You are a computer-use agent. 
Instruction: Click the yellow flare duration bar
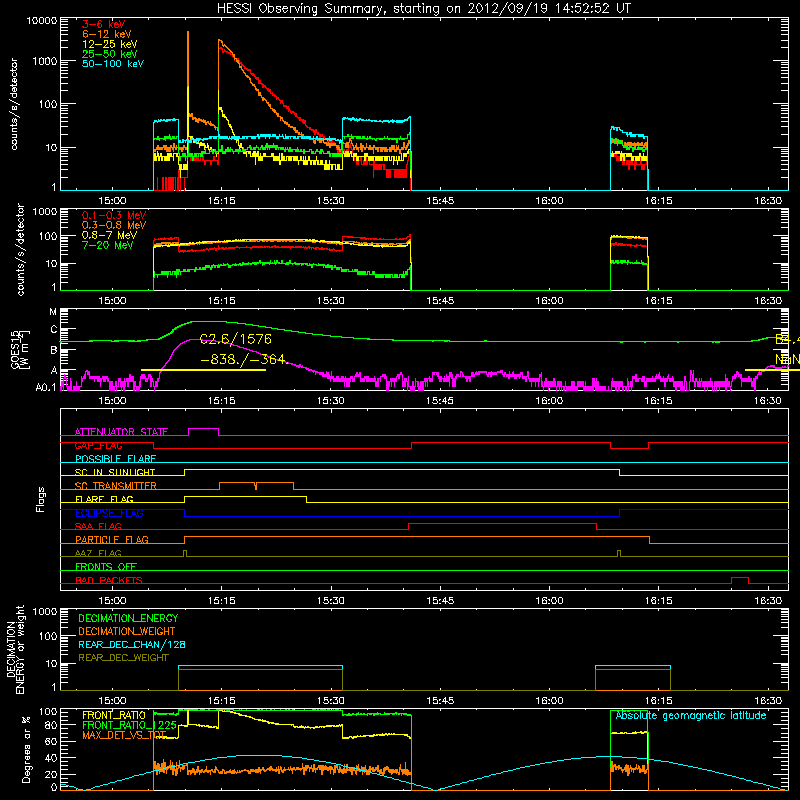pos(203,370)
